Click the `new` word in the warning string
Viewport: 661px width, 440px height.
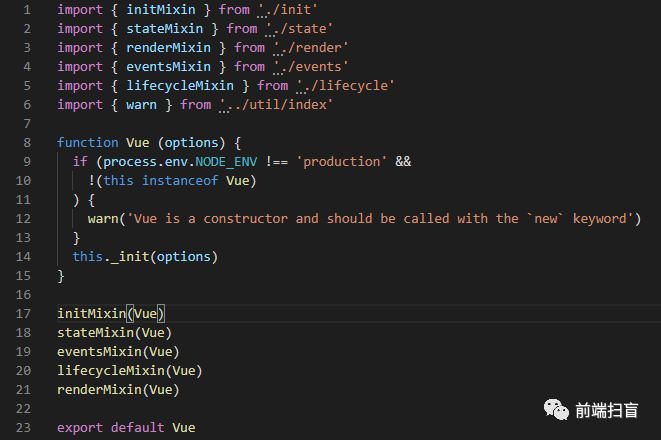(x=545, y=218)
